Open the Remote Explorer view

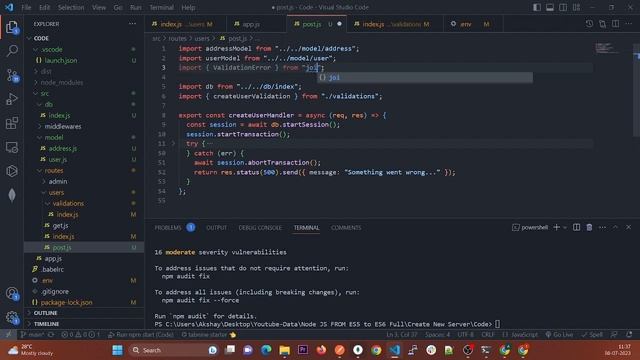coord(12,147)
